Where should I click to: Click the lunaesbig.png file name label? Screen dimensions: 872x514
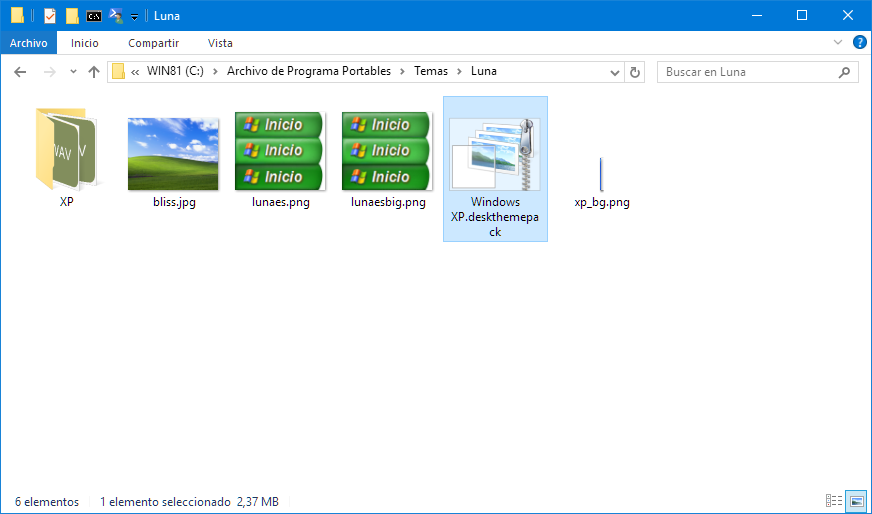(x=388, y=202)
